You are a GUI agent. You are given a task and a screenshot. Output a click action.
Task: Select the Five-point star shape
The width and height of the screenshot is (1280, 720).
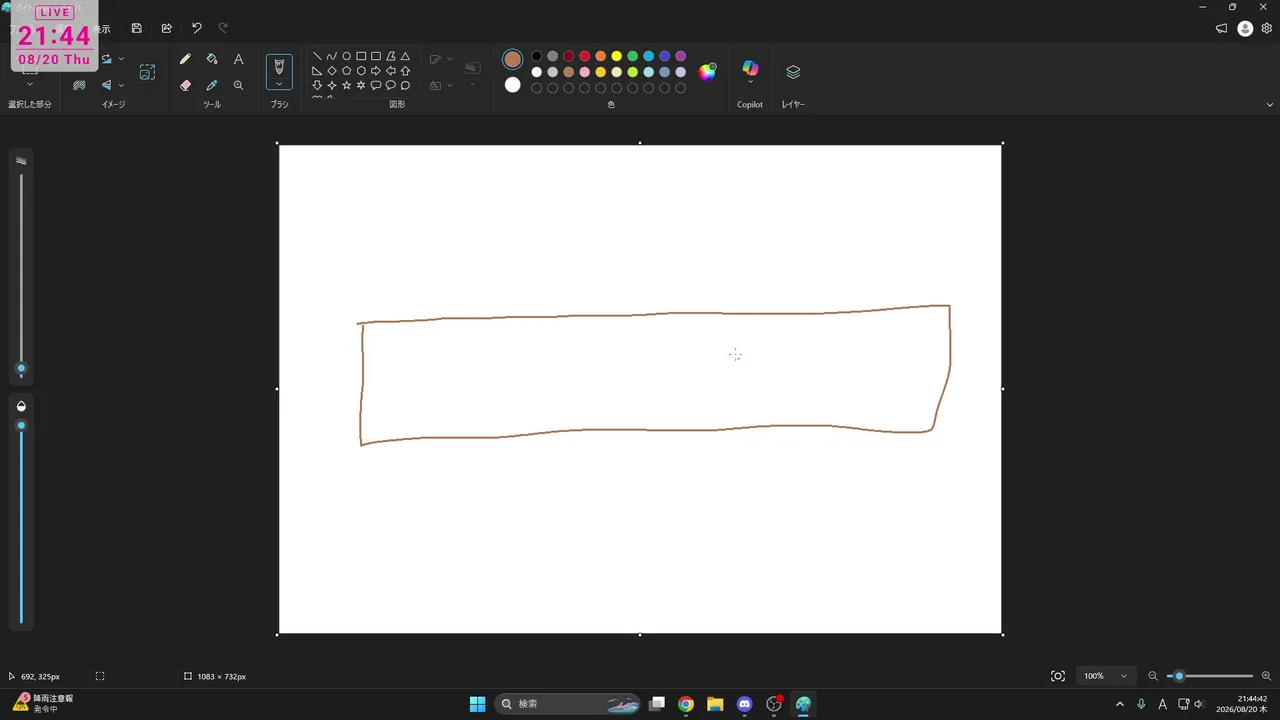(347, 86)
